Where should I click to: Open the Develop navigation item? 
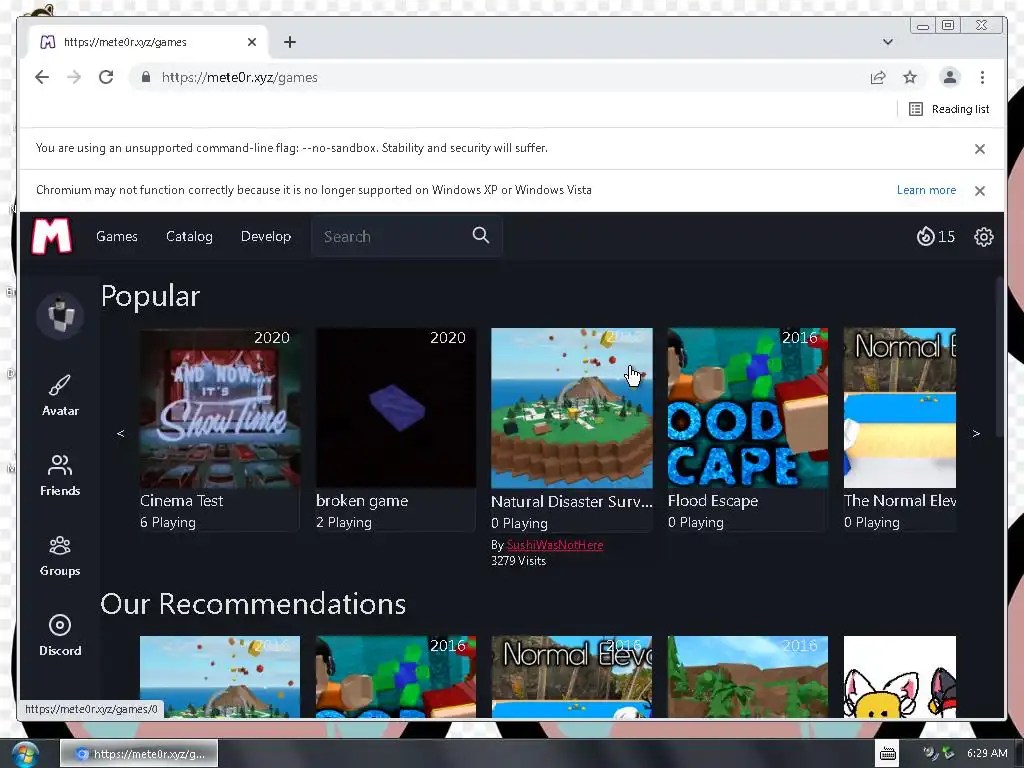pyautogui.click(x=266, y=236)
